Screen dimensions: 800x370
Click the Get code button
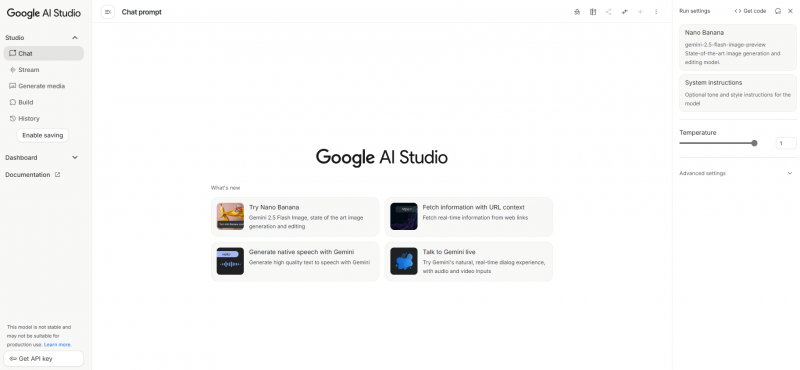point(750,11)
